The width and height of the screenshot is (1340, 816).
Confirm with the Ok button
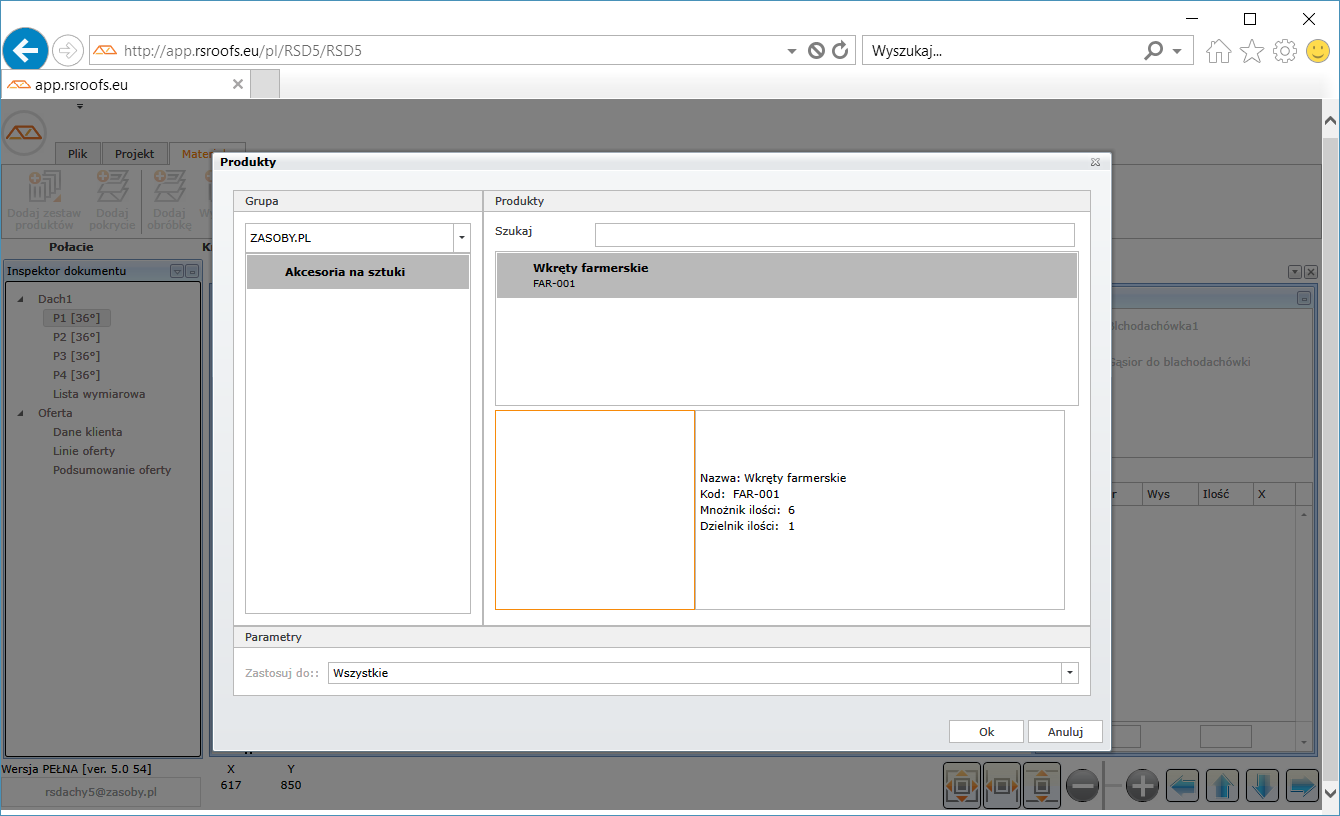click(x=986, y=732)
